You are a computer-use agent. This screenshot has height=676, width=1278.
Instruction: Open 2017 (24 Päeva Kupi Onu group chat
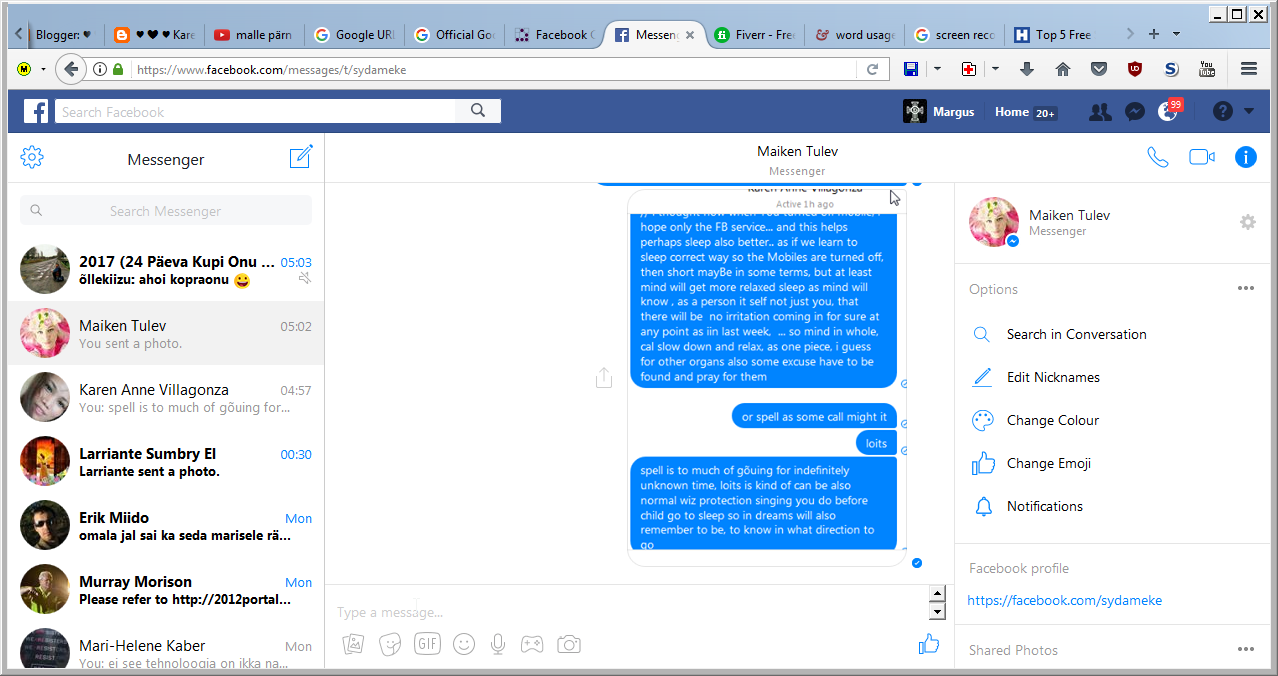[166, 270]
